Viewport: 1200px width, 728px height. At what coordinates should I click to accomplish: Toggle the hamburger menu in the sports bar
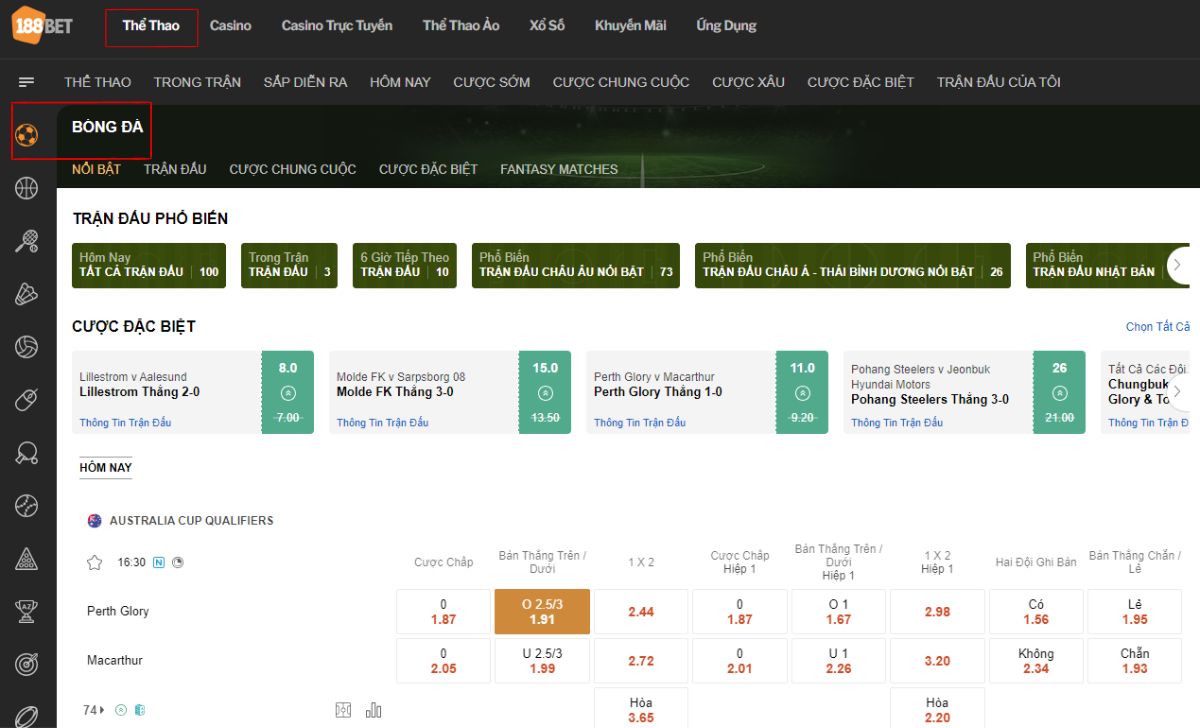[x=29, y=82]
